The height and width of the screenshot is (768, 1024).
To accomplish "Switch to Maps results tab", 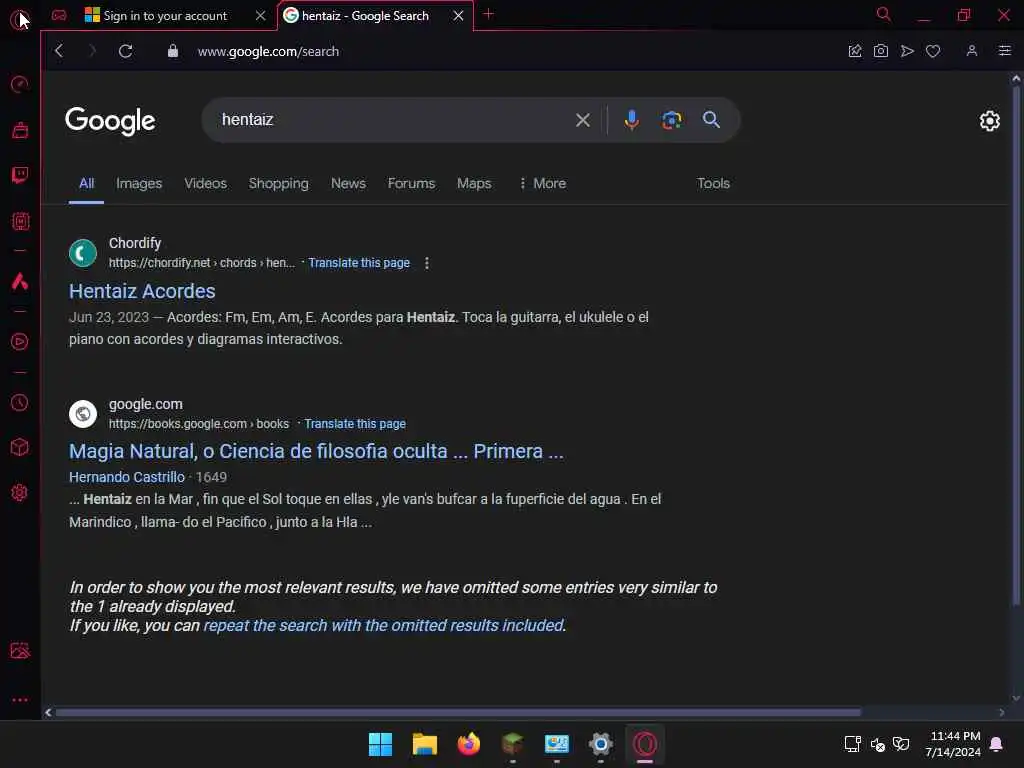I will coord(474,184).
